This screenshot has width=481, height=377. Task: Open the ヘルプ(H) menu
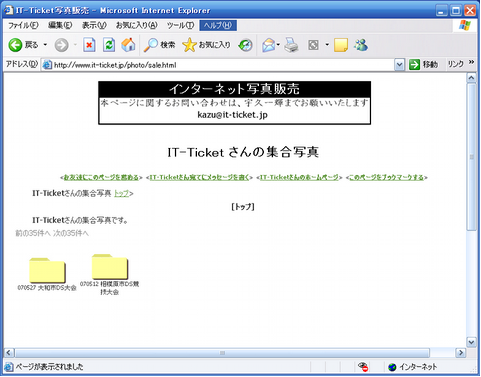(218, 25)
